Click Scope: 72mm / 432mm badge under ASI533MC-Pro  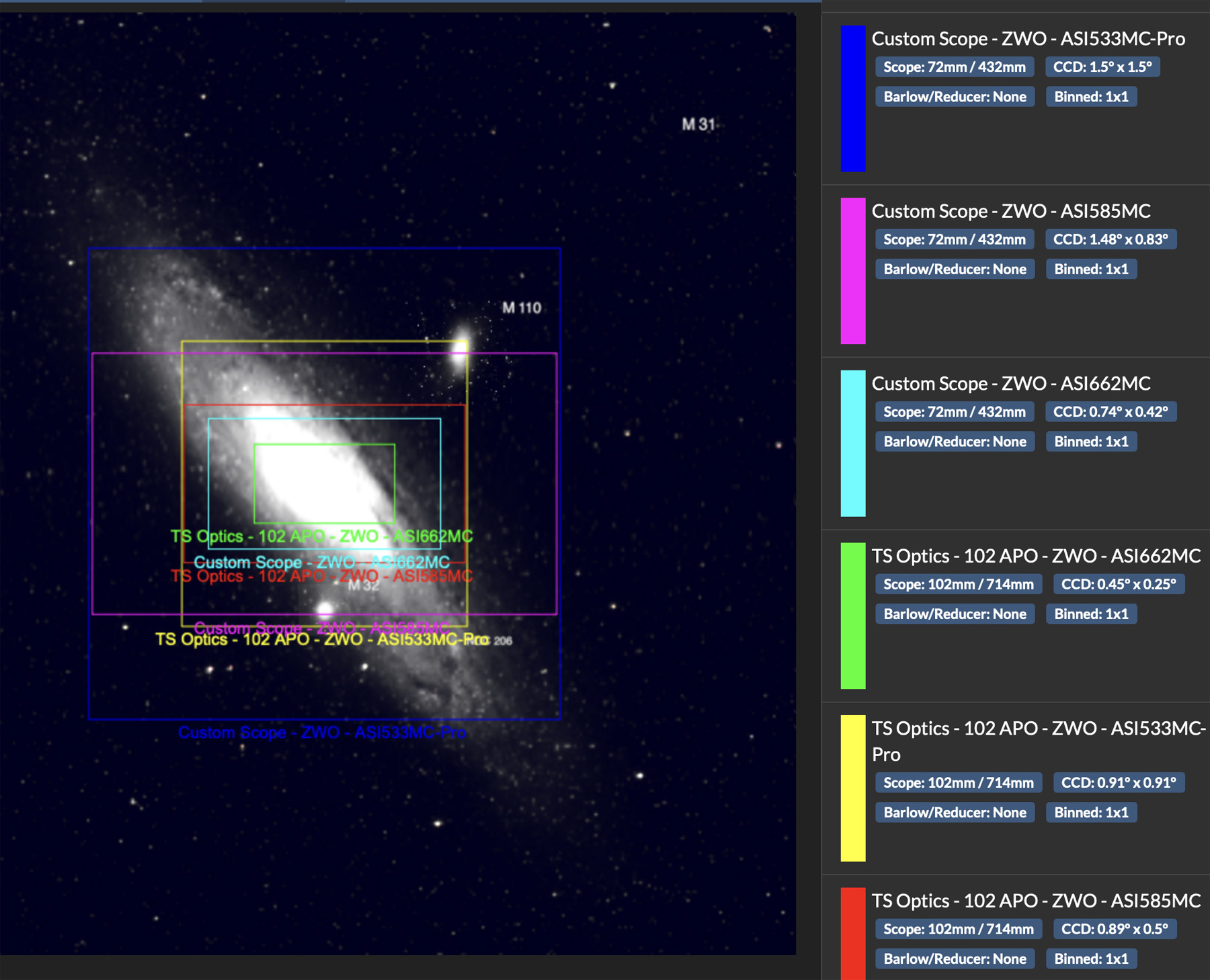tap(955, 67)
